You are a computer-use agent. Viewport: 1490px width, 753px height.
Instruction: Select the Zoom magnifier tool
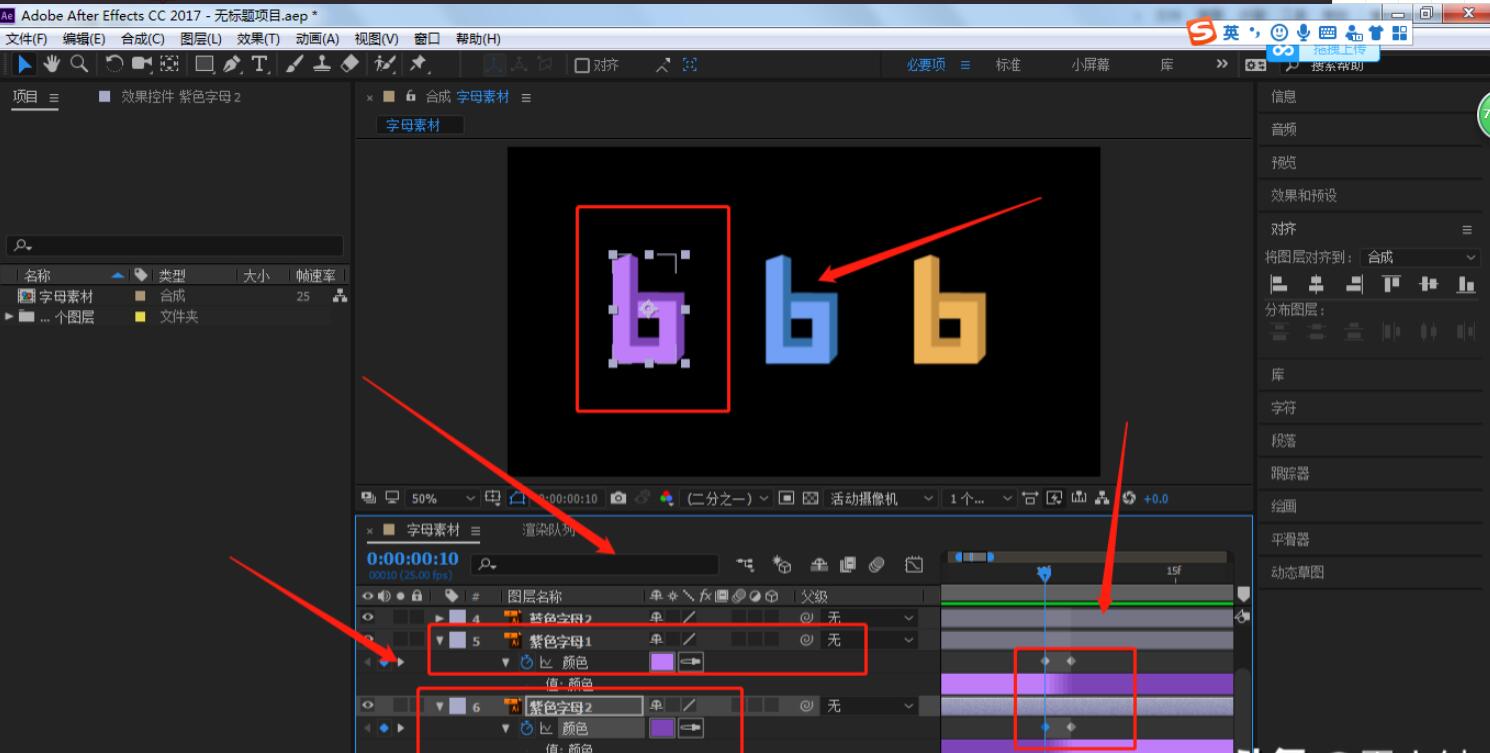(78, 64)
